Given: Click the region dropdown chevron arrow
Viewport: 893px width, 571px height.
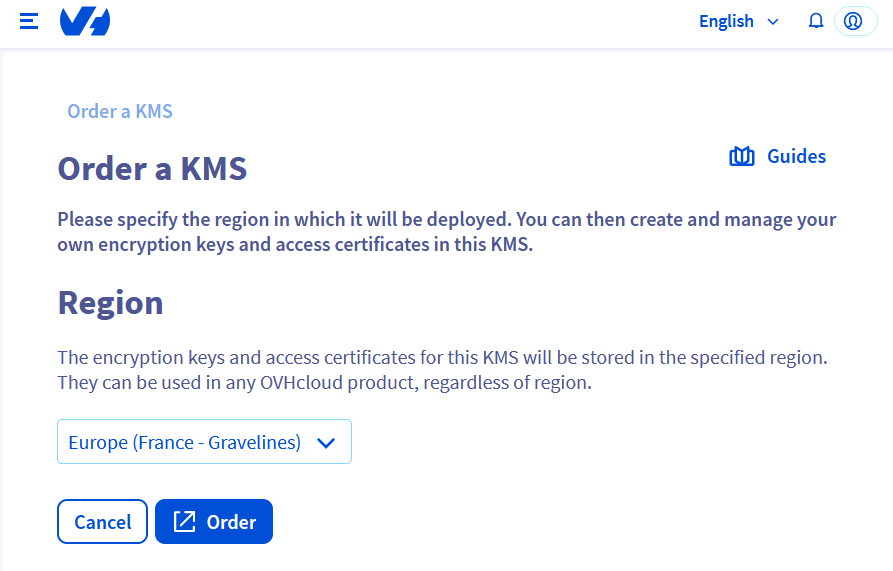Looking at the screenshot, I should pyautogui.click(x=325, y=443).
